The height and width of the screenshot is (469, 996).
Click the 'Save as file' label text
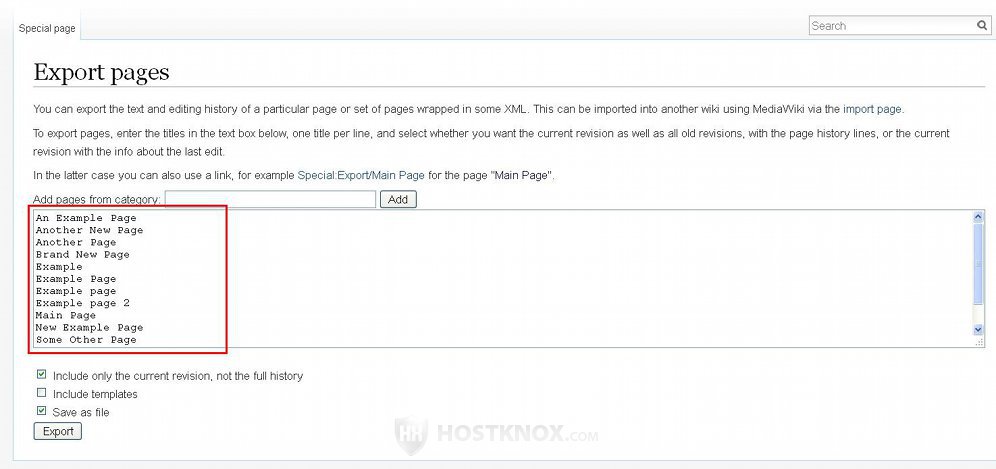click(81, 412)
